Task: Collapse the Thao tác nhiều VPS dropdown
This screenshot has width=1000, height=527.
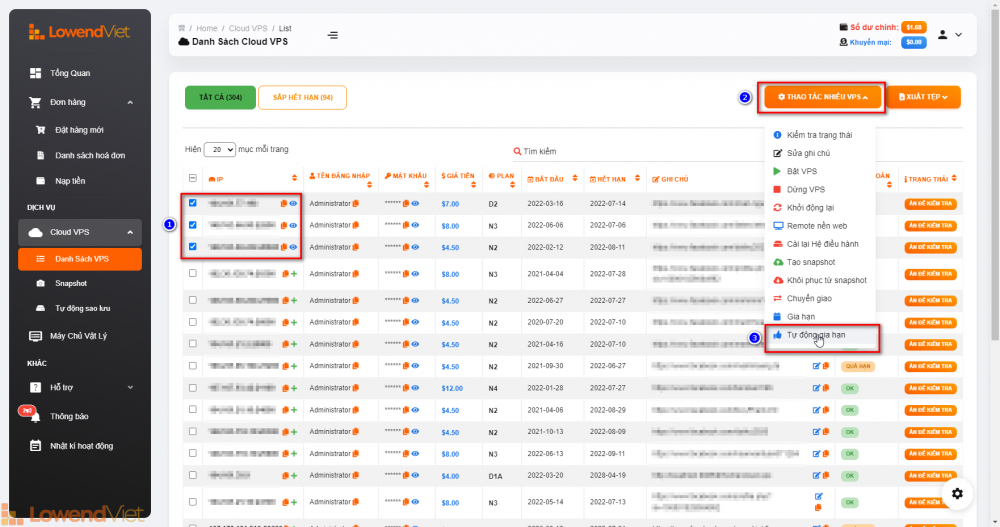Action: click(823, 97)
